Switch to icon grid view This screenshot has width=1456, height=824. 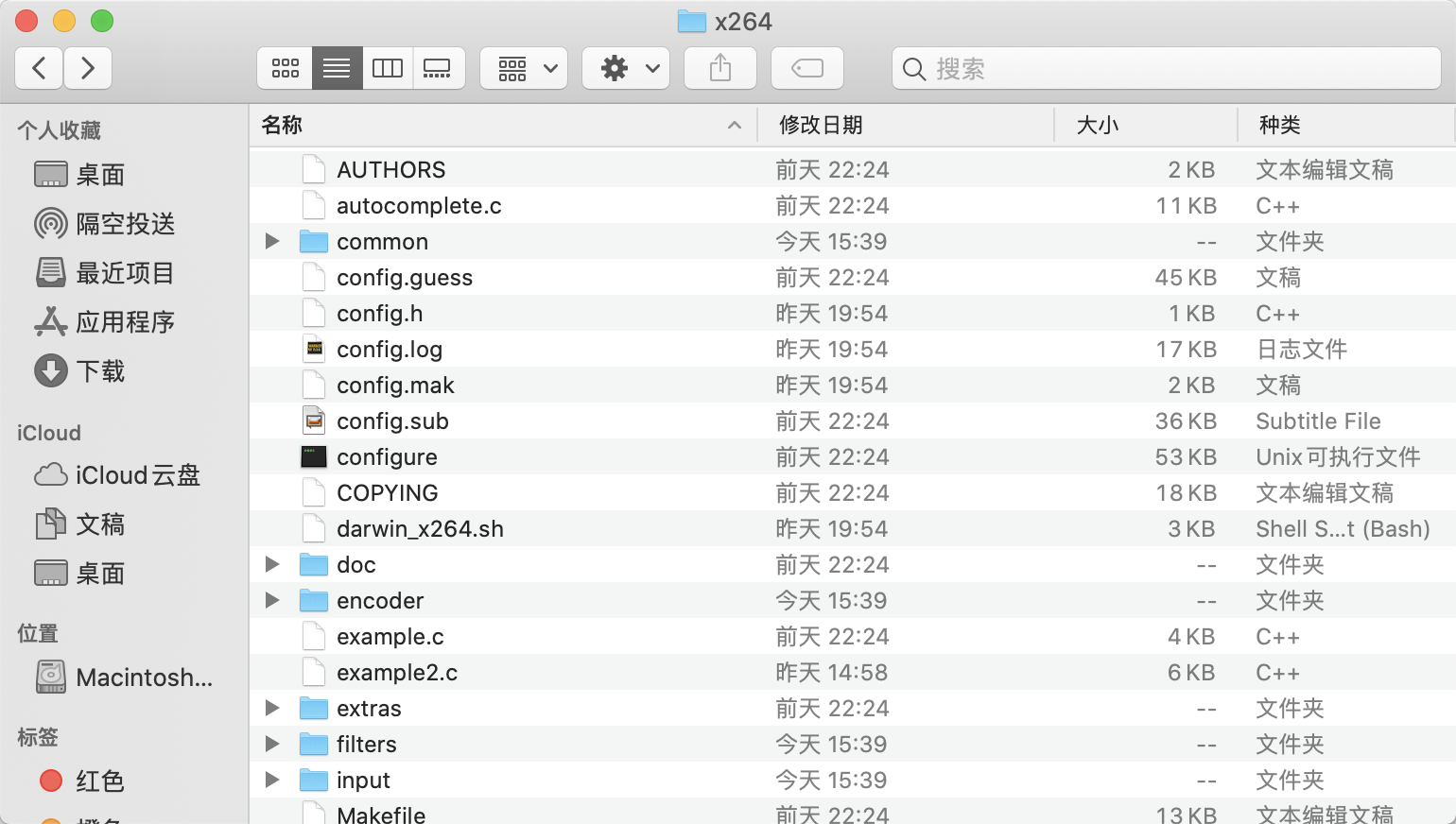(x=285, y=68)
